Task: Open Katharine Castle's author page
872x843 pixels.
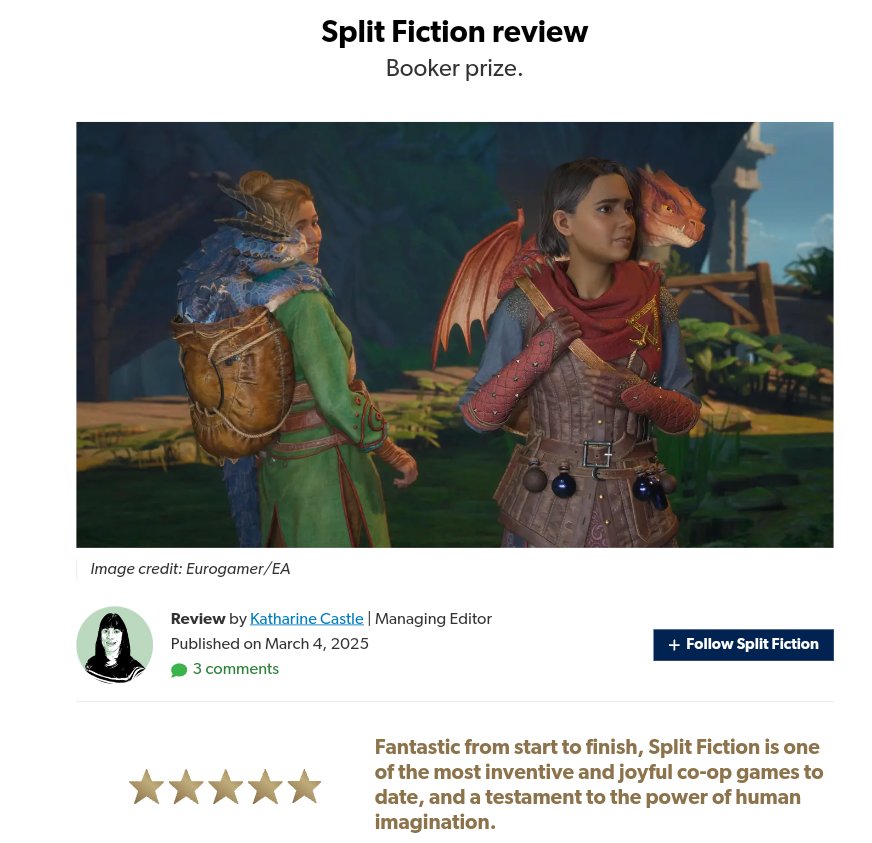Action: (x=306, y=618)
